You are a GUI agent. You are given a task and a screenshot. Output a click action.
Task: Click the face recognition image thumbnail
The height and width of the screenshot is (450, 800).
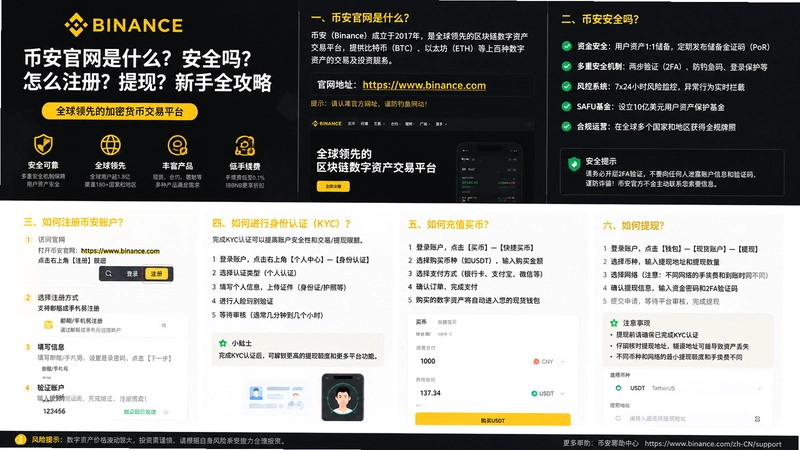coord(343,397)
